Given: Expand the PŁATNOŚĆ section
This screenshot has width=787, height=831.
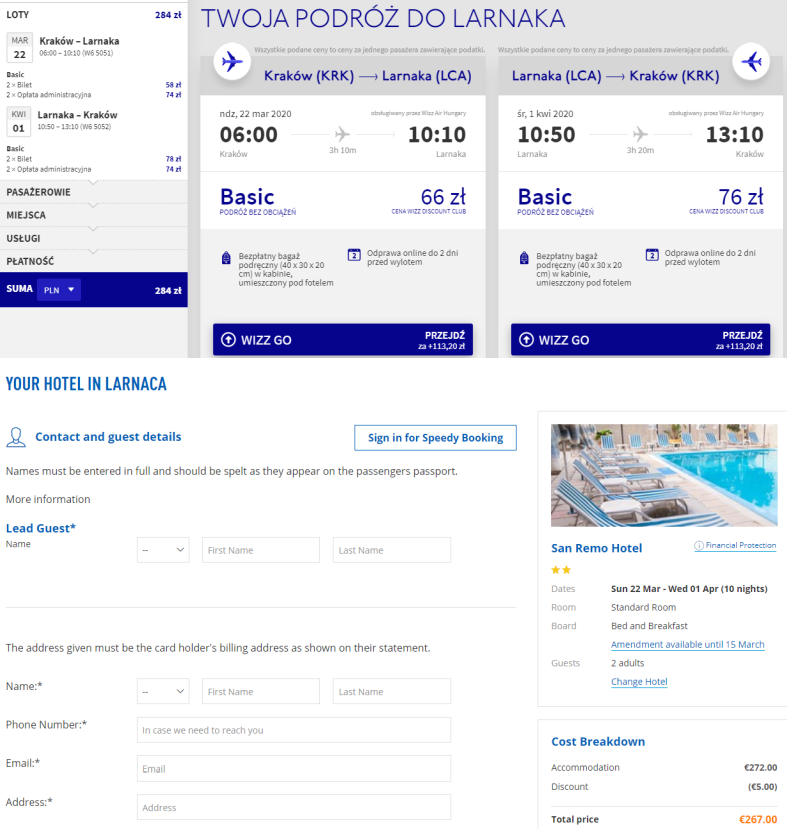Looking at the screenshot, I should point(94,261).
